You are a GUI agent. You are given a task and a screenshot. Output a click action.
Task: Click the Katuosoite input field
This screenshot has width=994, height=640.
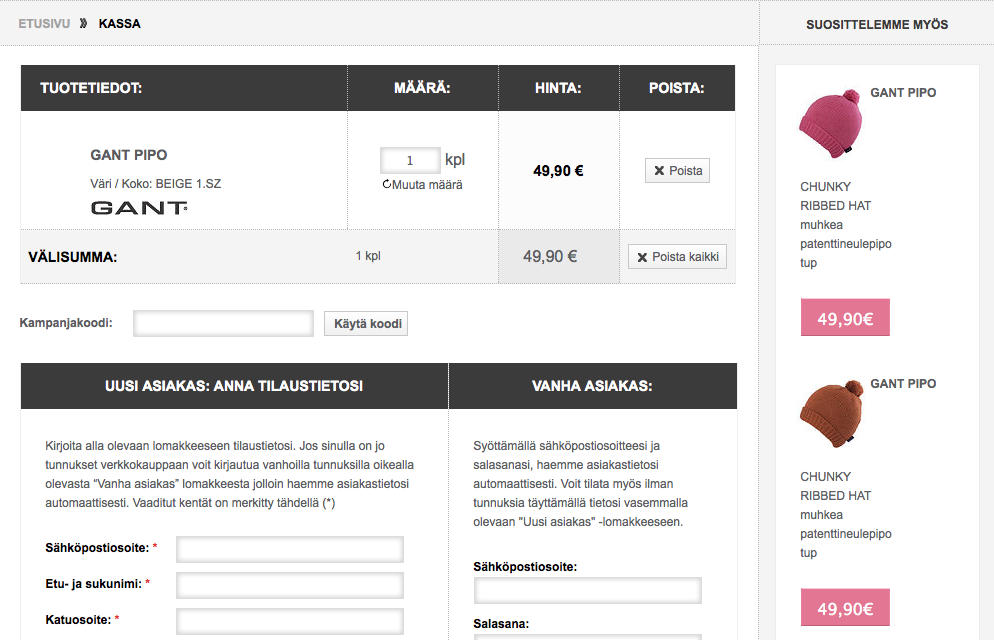pyautogui.click(x=290, y=622)
